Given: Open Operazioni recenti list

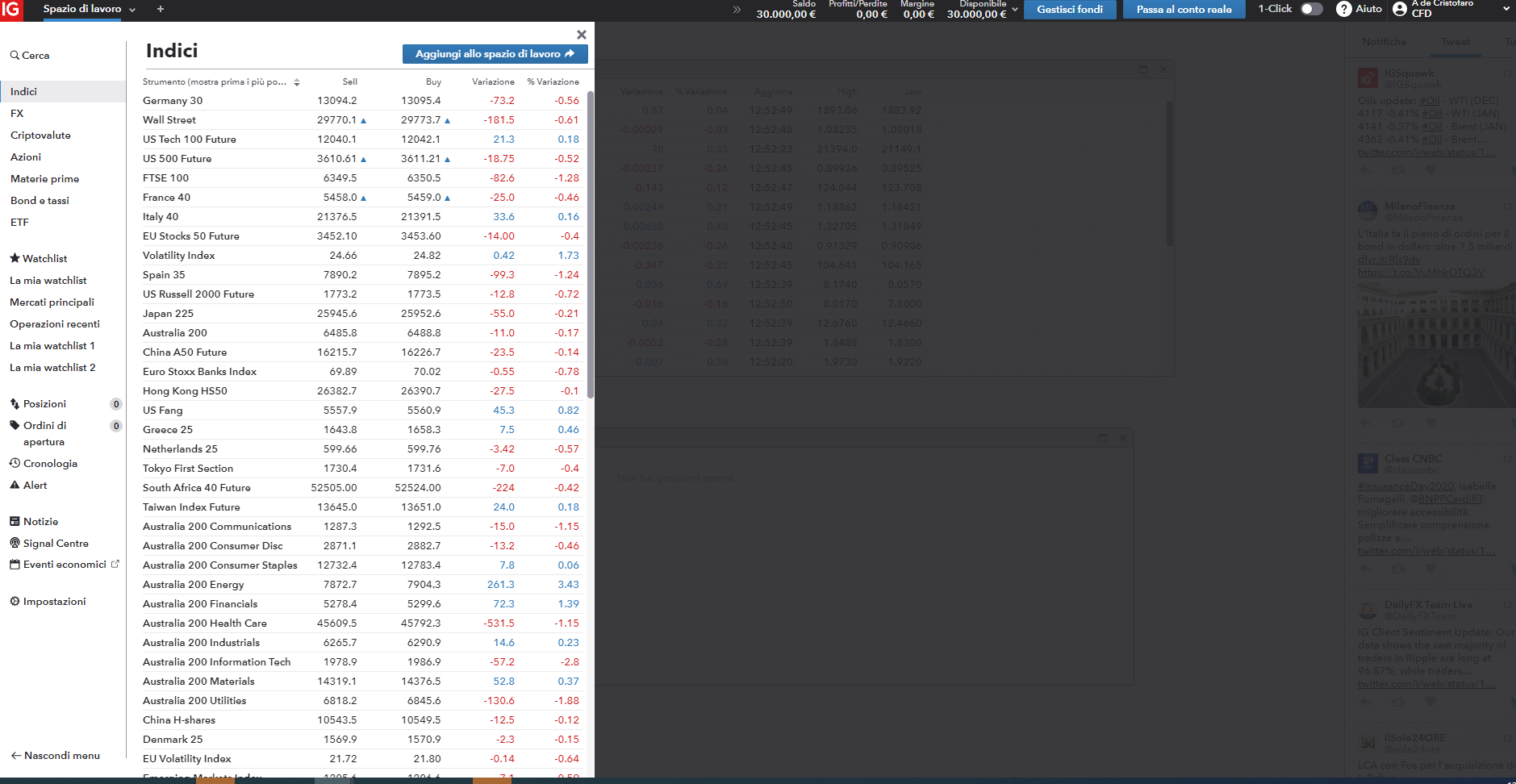Looking at the screenshot, I should pyautogui.click(x=55, y=324).
